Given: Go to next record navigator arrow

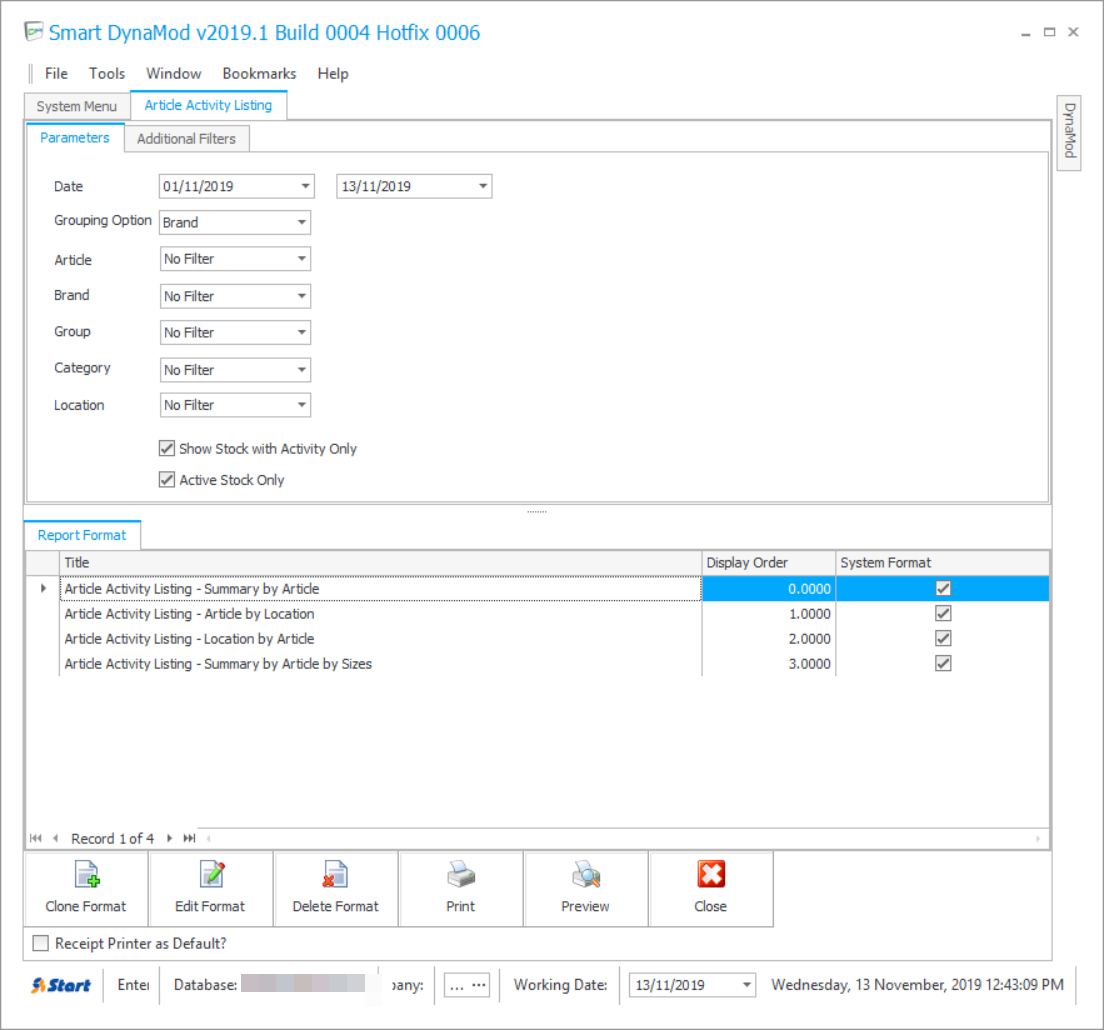Looking at the screenshot, I should tap(169, 838).
